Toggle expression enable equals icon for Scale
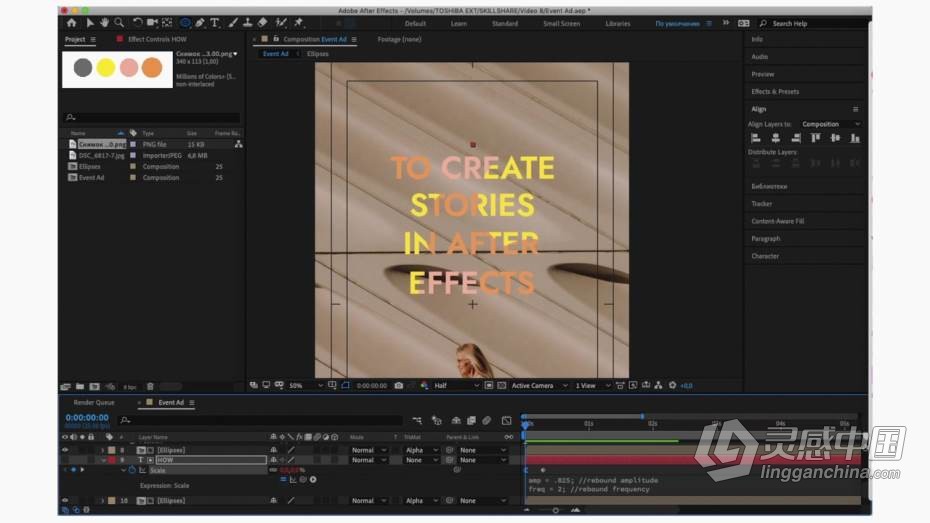930x523 pixels. (283, 479)
